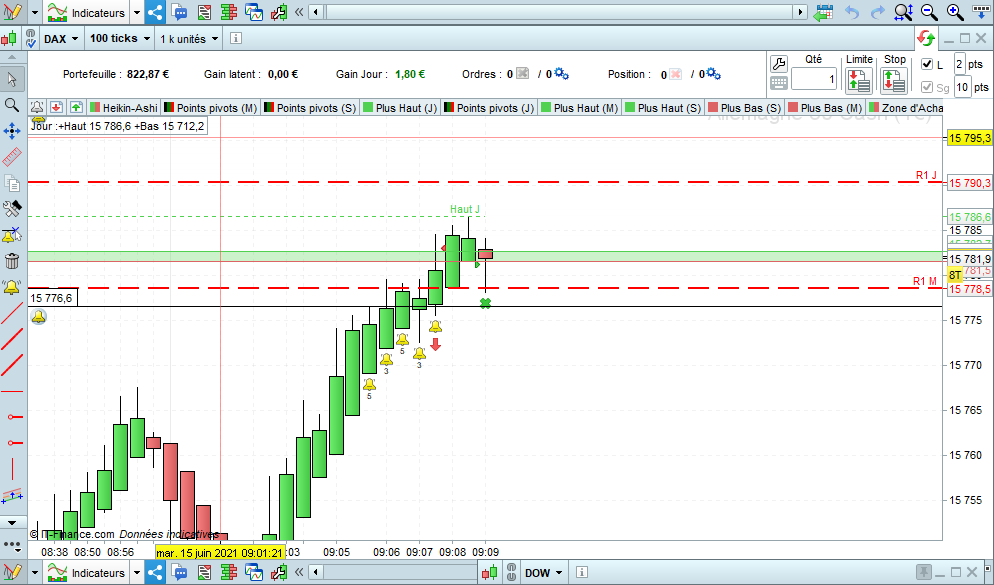Select the vertical line drawing tool
The height and width of the screenshot is (585, 994).
[x=12, y=469]
